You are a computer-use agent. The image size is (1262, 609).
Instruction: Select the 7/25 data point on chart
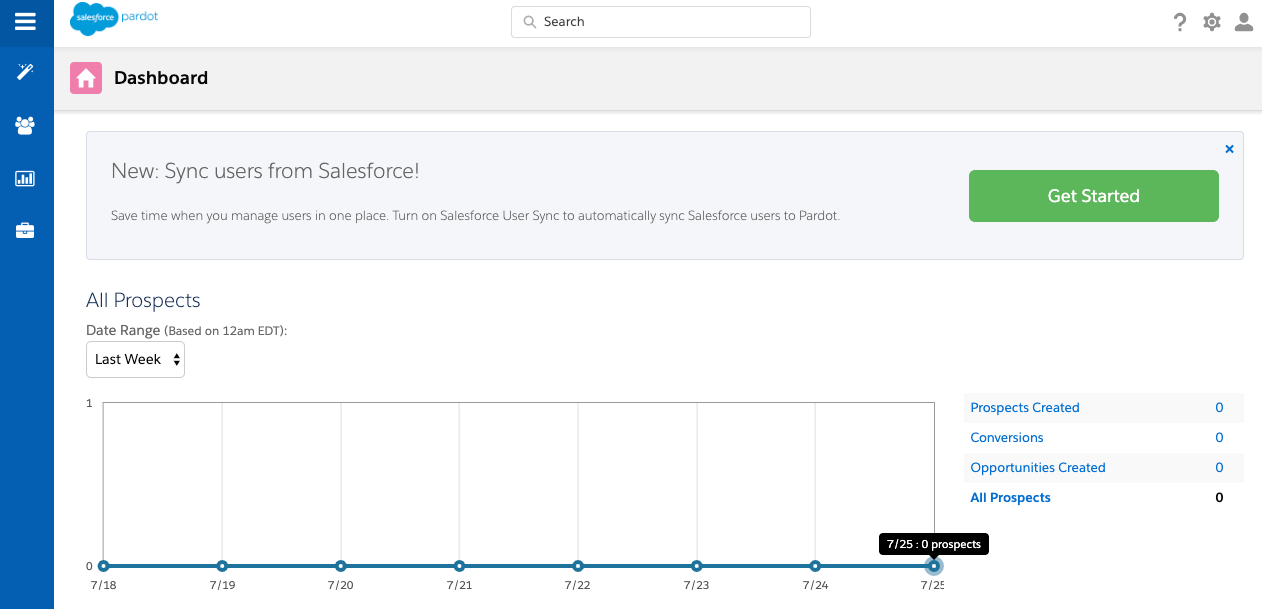(934, 566)
